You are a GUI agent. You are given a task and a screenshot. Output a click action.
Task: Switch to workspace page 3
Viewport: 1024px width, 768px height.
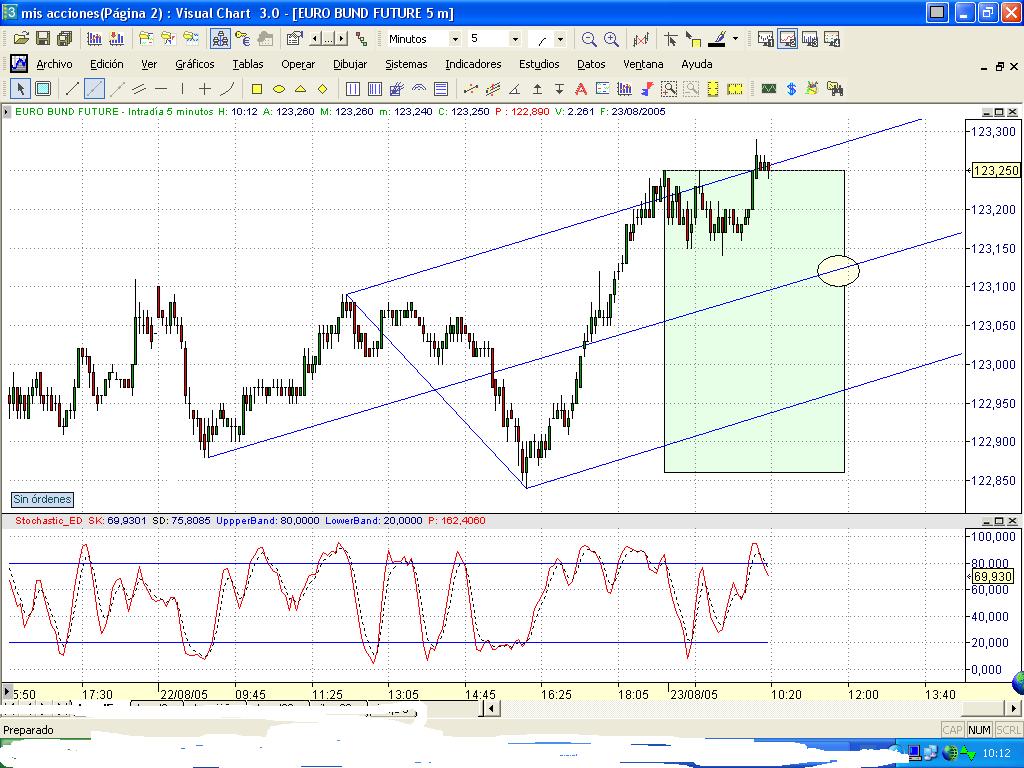(x=810, y=39)
